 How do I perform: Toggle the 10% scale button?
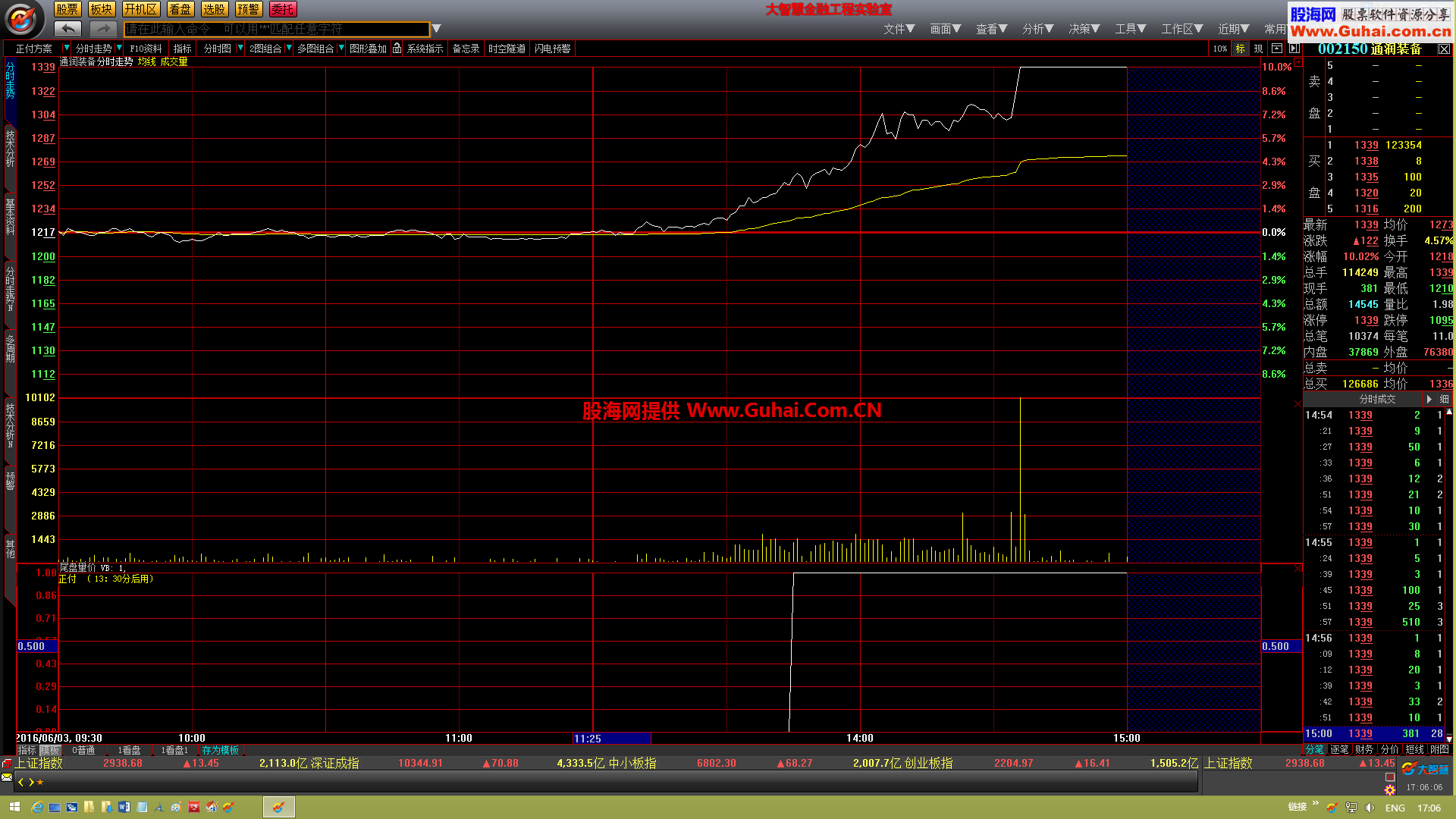point(1219,49)
